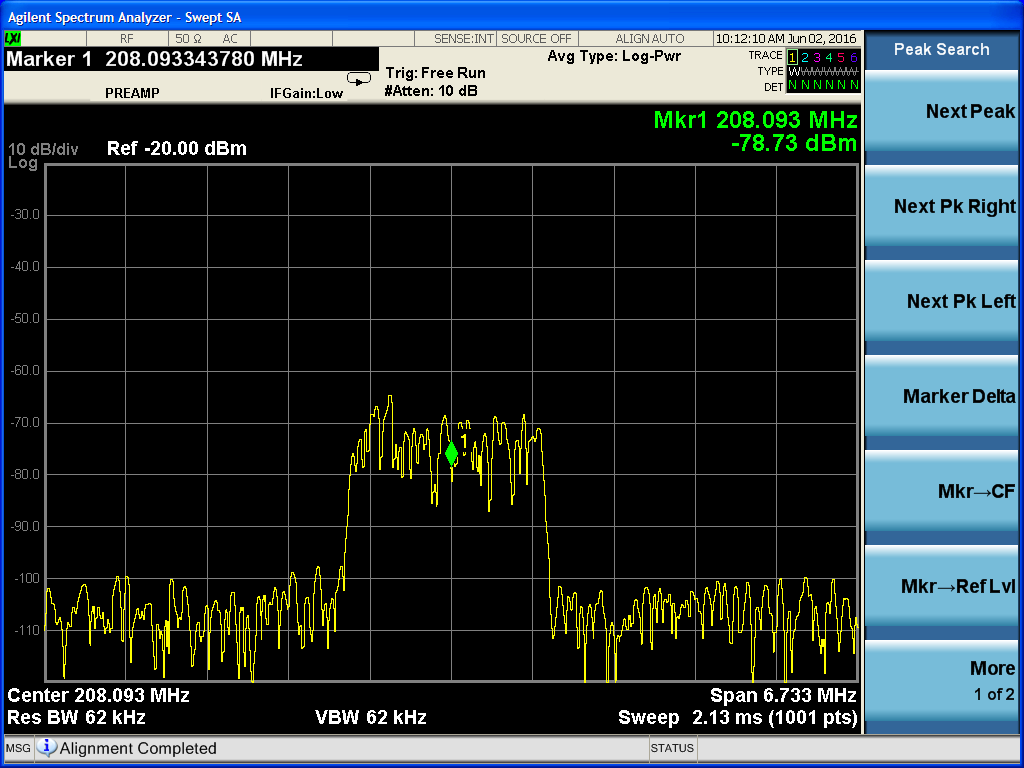
Task: Click Alignment Completed message
Action: tap(138, 748)
